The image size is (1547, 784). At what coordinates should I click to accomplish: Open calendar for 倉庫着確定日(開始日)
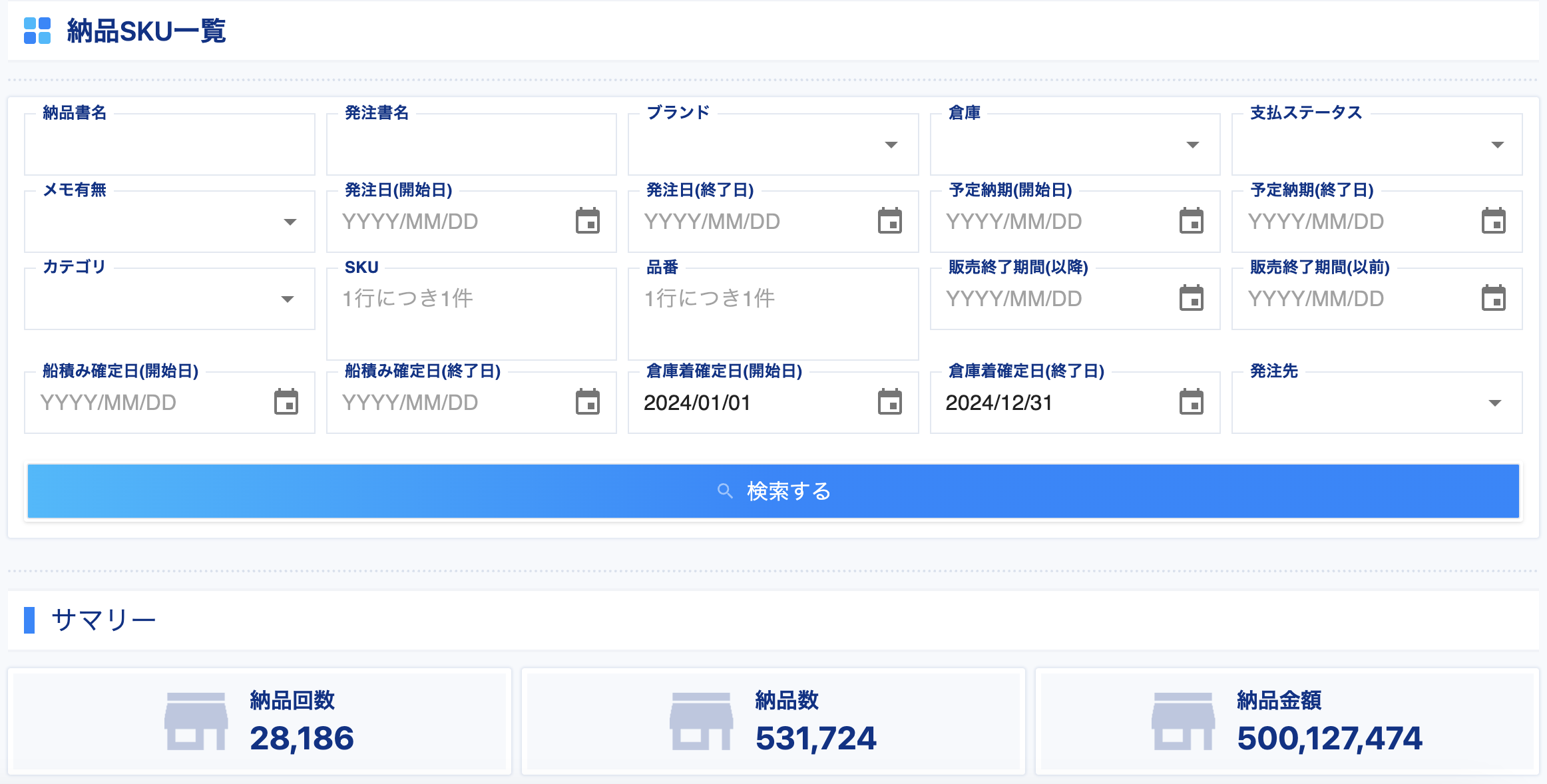tap(890, 402)
